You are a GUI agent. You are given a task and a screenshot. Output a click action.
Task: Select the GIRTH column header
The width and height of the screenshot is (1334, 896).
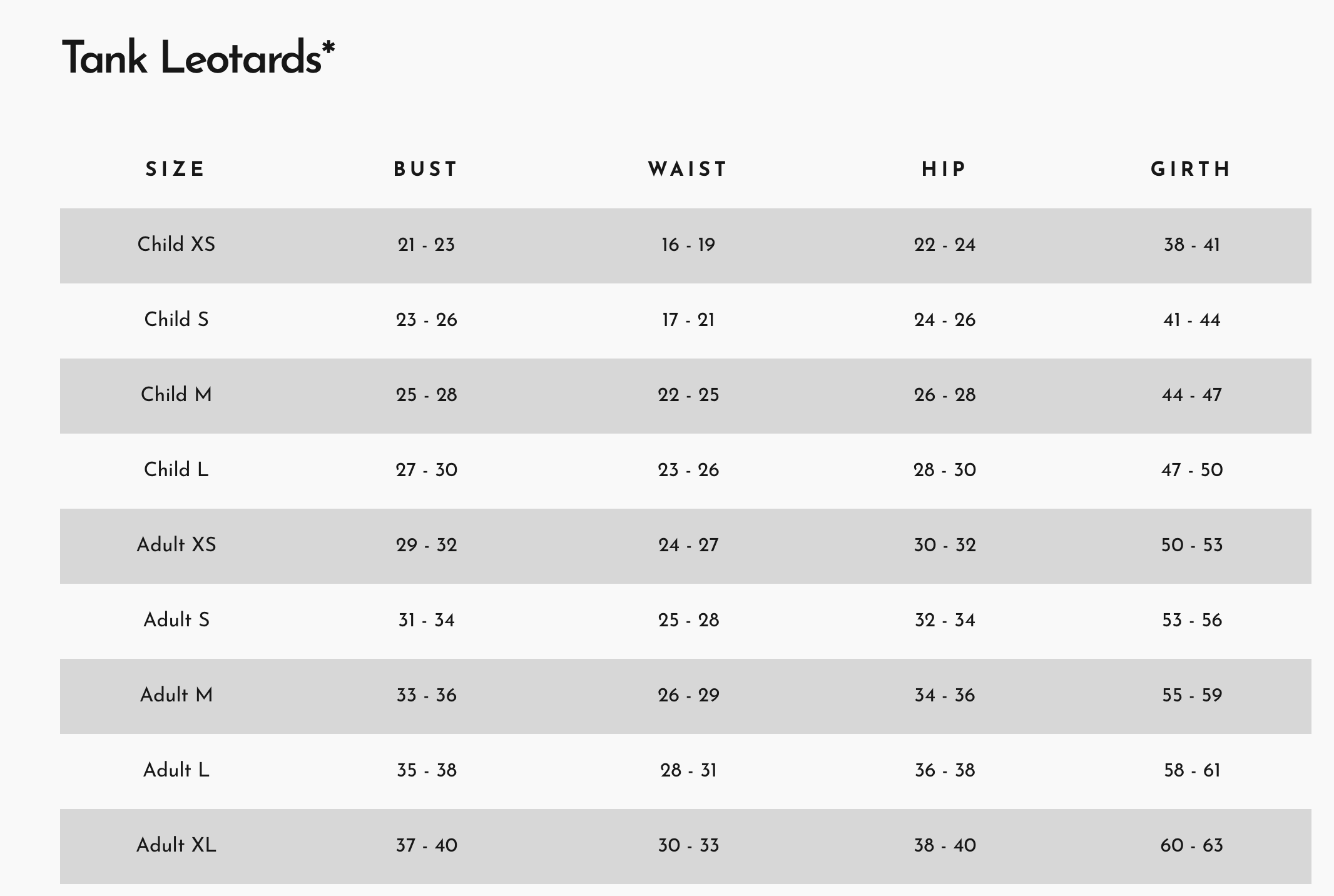point(1191,170)
